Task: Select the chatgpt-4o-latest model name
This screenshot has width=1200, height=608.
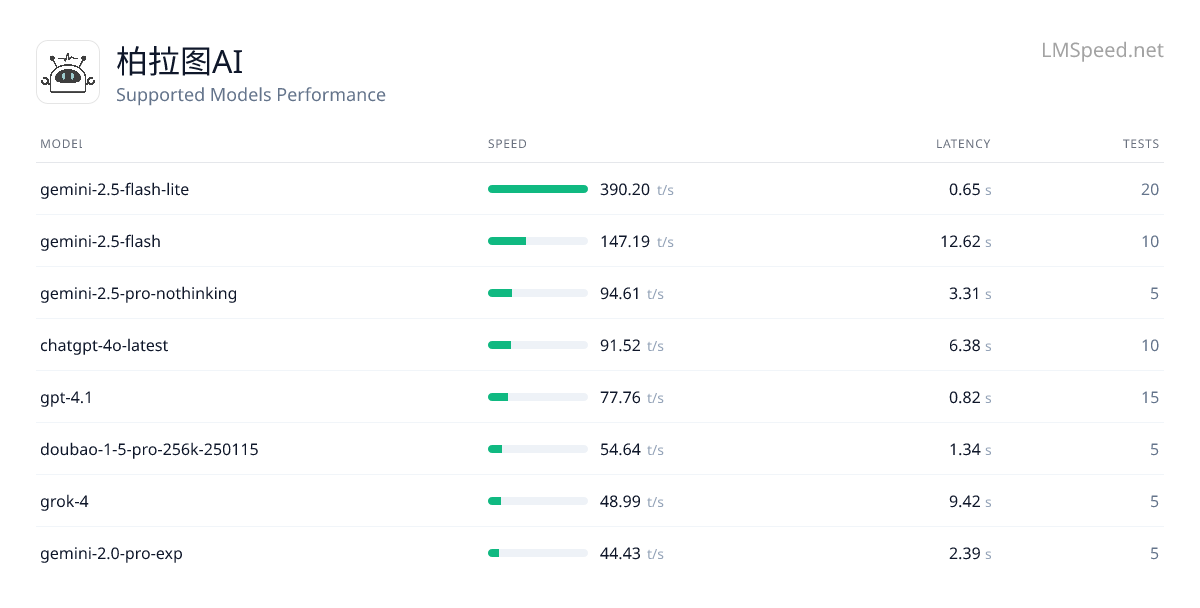Action: (x=104, y=345)
